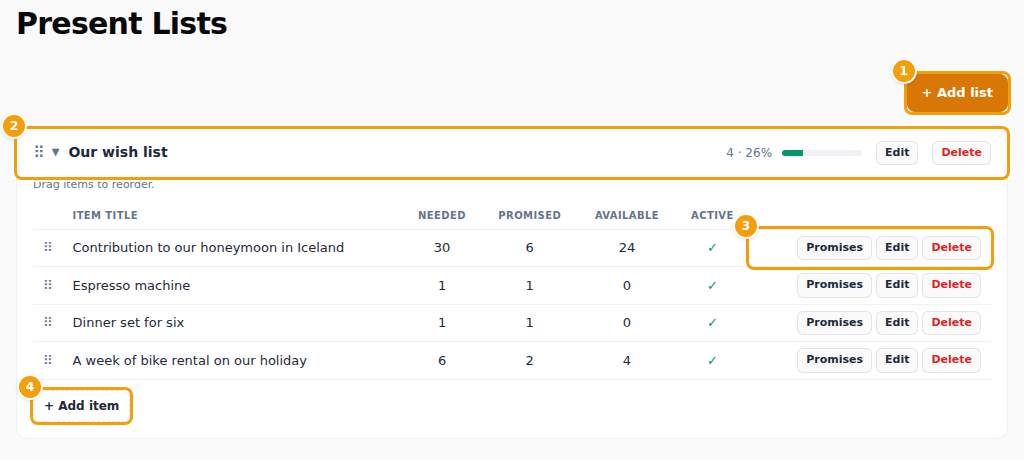Grab the drag handle beside Our wish list
The width and height of the screenshot is (1024, 460).
click(x=39, y=152)
